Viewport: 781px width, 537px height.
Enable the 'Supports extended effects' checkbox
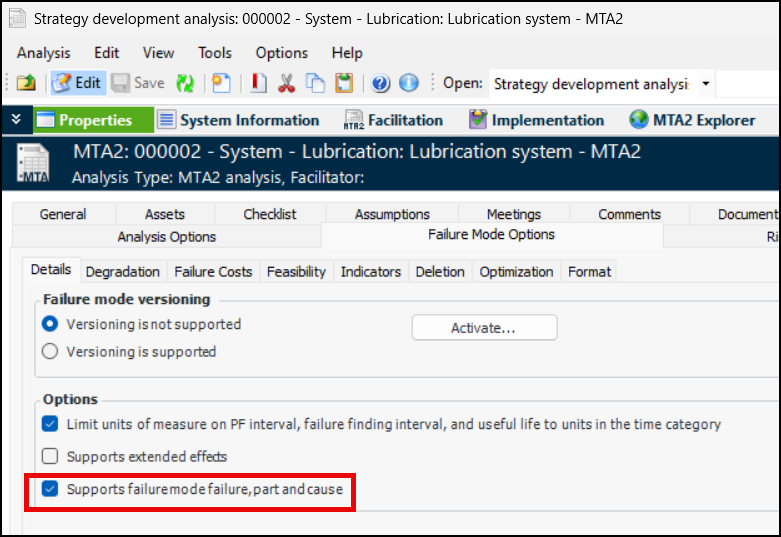[x=50, y=456]
